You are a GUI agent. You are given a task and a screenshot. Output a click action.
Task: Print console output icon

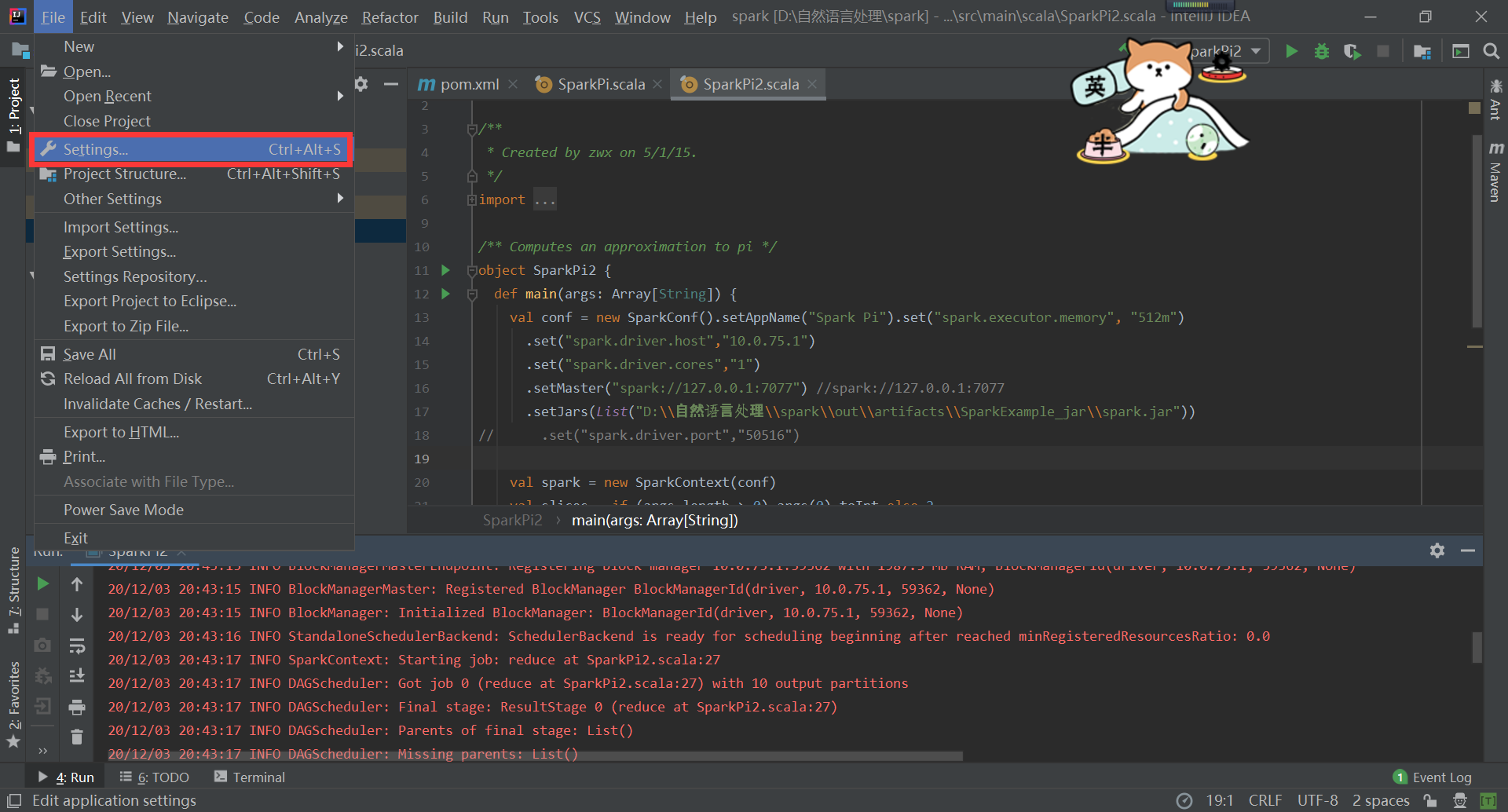[x=77, y=707]
